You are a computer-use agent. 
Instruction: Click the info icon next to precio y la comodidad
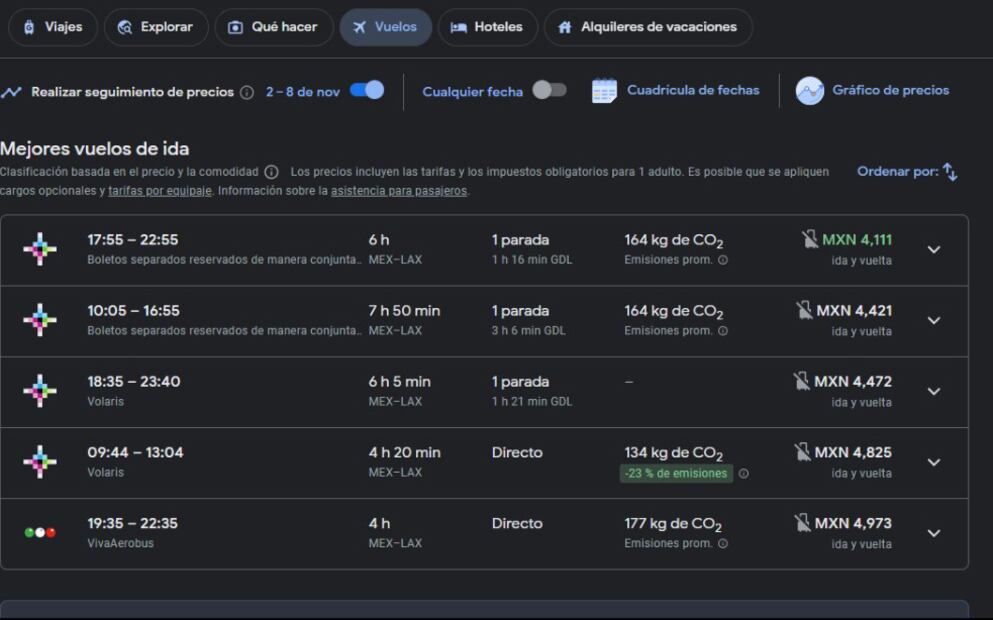coord(271,172)
